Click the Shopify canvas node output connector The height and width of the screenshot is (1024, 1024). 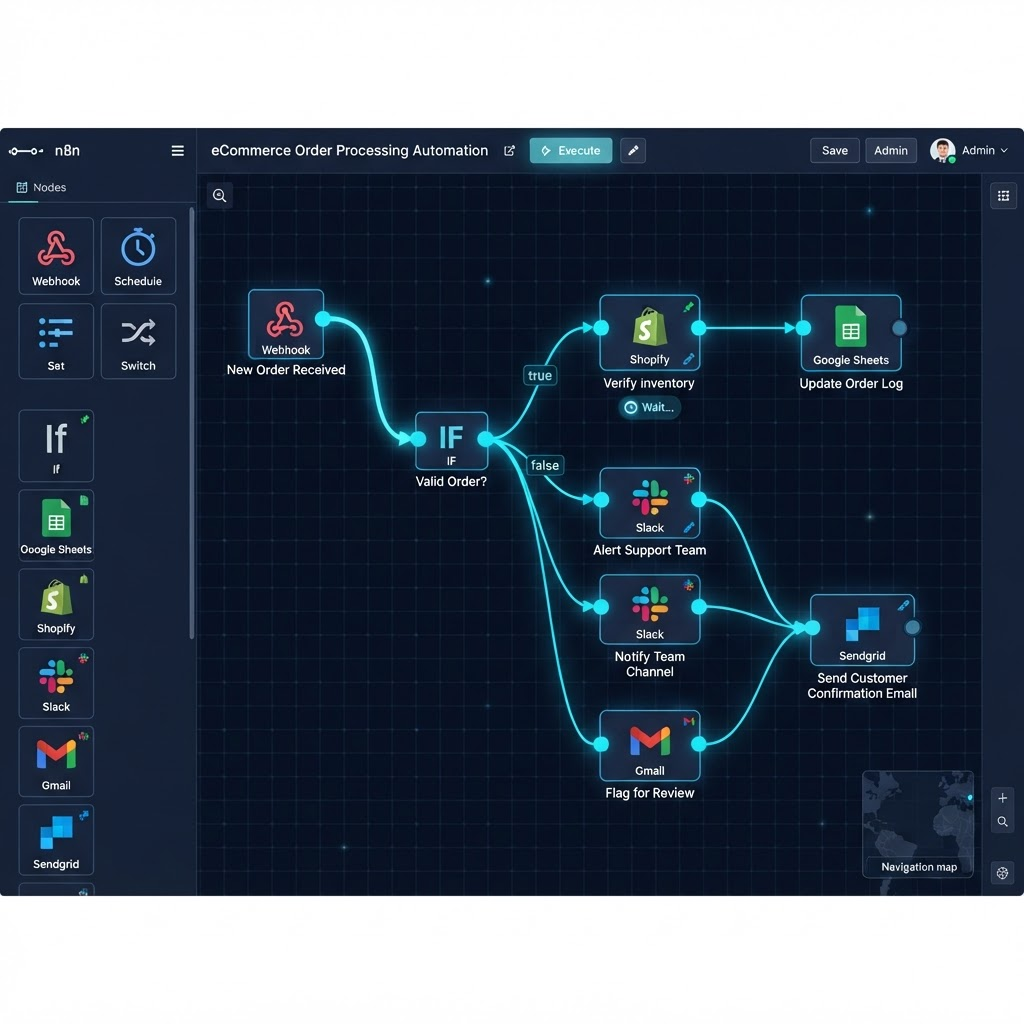(698, 328)
